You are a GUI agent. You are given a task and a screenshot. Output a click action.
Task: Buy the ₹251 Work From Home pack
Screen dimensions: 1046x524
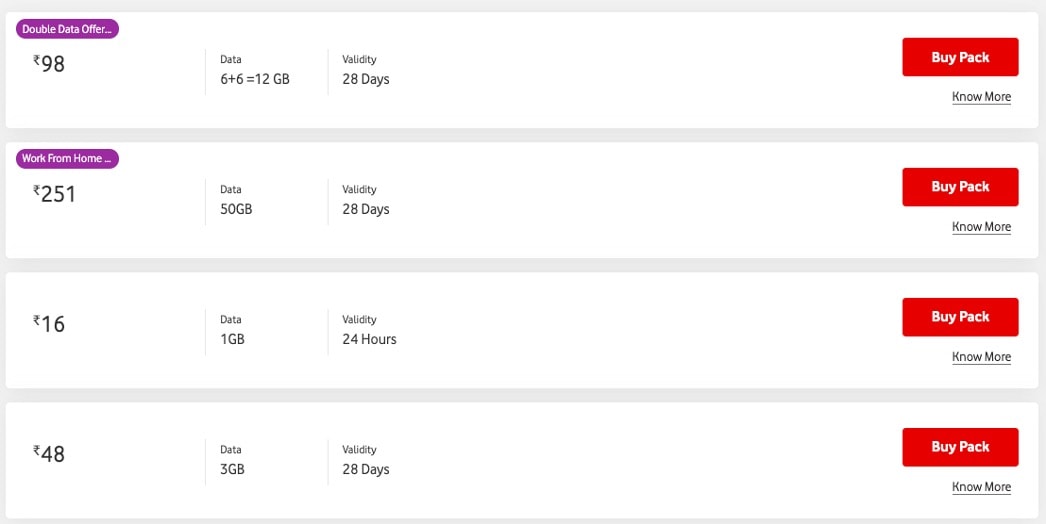pyautogui.click(x=960, y=187)
